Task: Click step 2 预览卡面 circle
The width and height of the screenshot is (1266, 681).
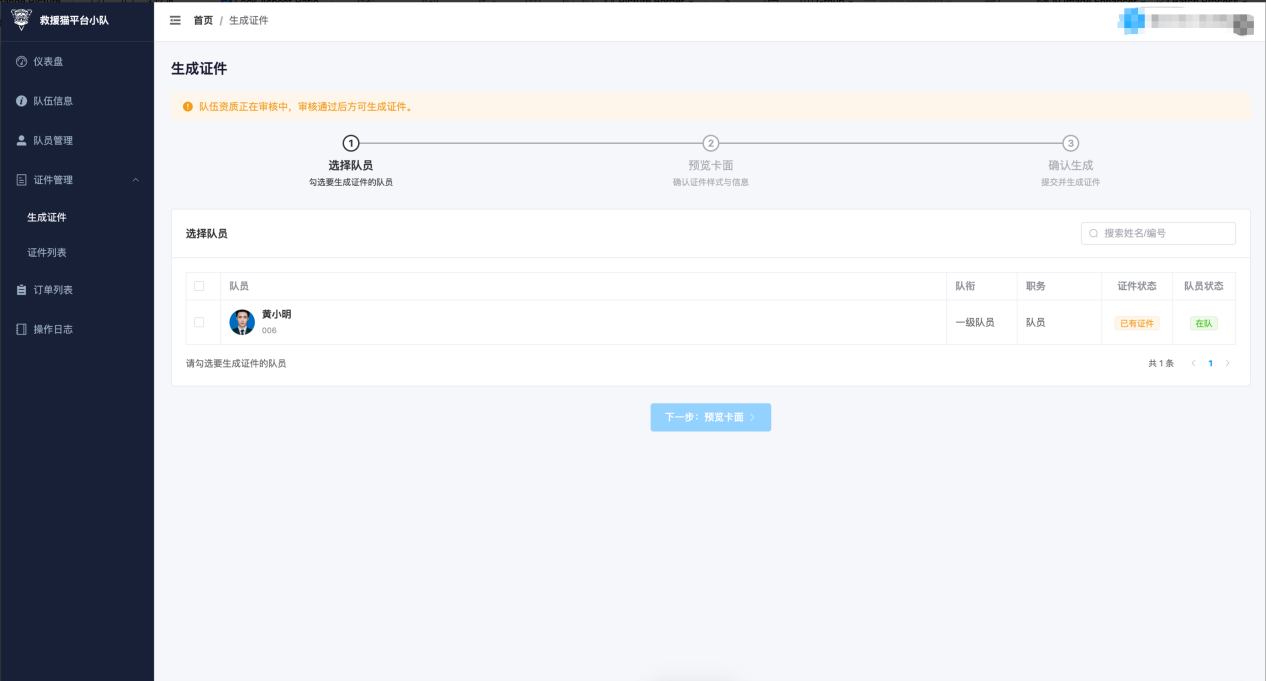Action: click(710, 143)
